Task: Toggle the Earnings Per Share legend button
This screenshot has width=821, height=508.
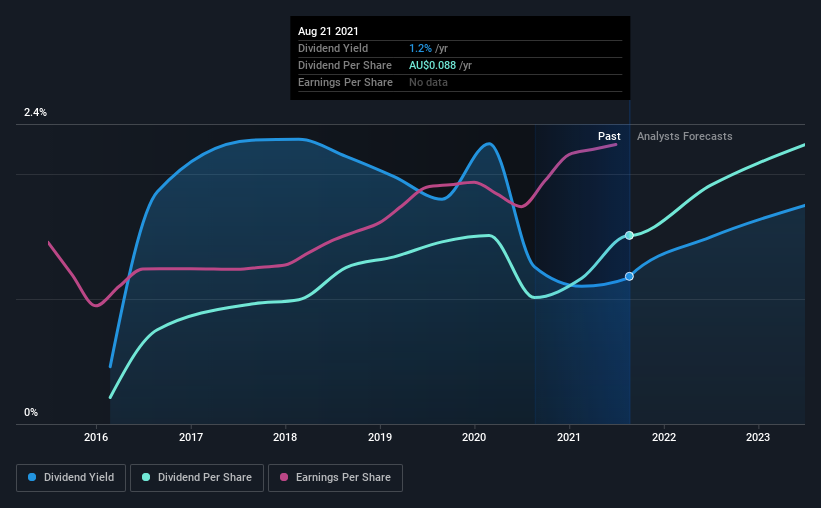Action: pyautogui.click(x=335, y=478)
